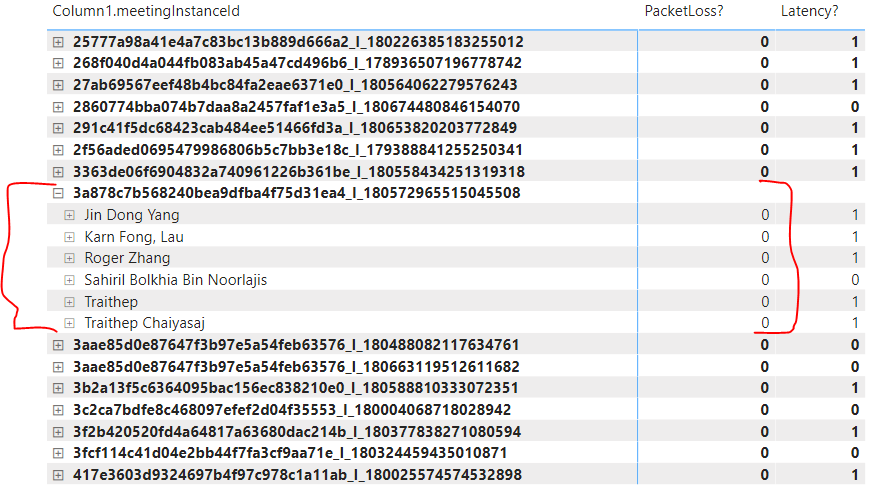Viewport: 892px width, 485px height.
Task: Select ID 3fcf114c41d04e2bb44f7fa3cf9aa71e_I_180324459435010871
Action: 290,453
